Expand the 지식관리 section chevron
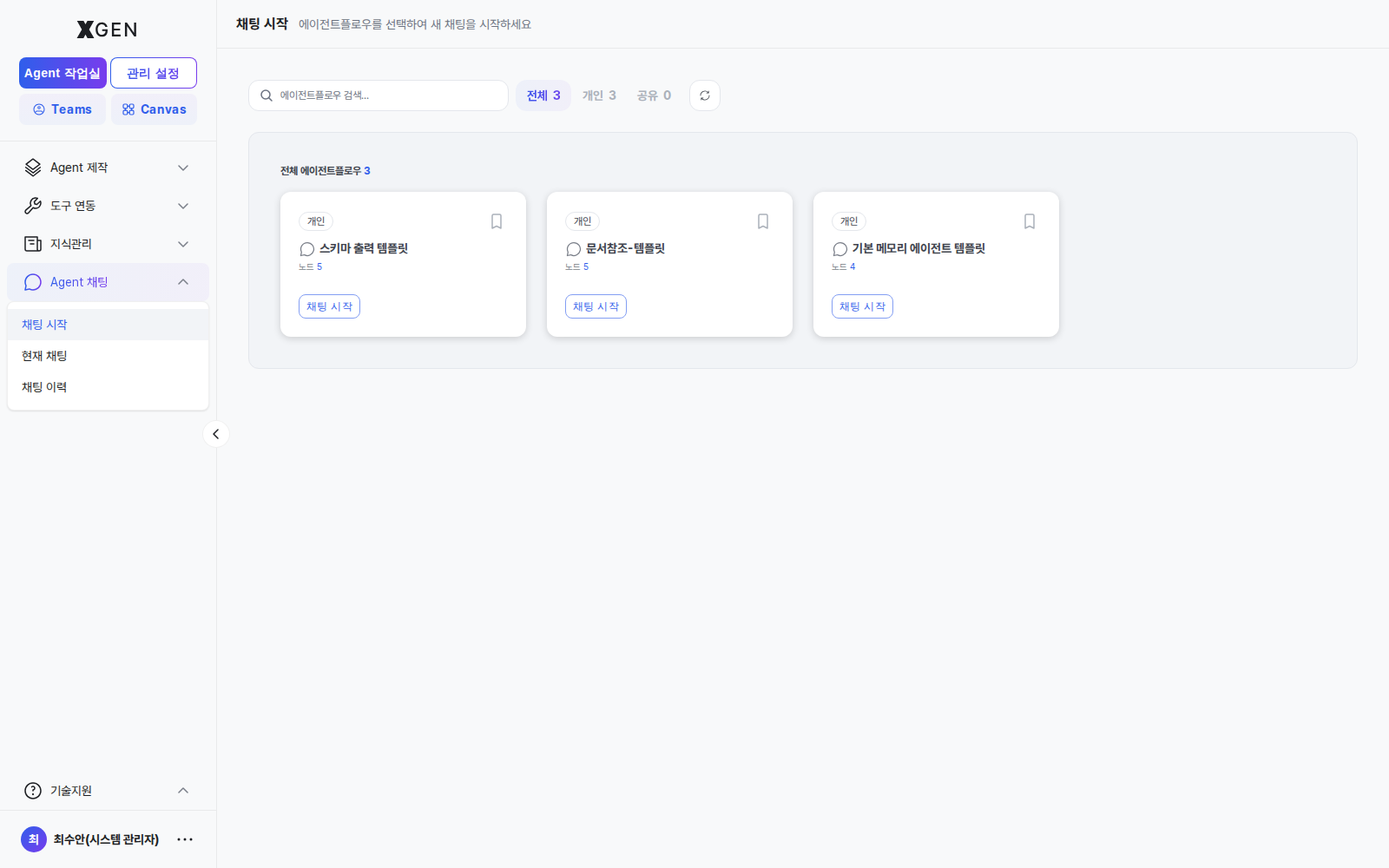1389x868 pixels. (x=183, y=244)
